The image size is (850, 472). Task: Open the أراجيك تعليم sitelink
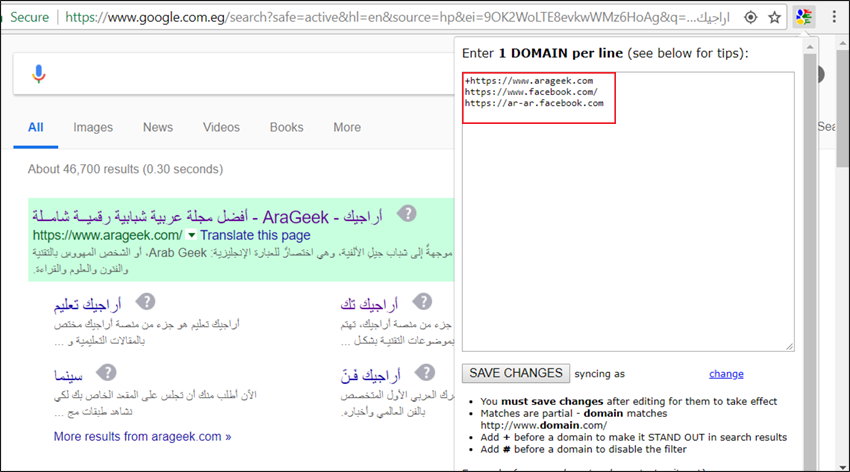[87, 305]
